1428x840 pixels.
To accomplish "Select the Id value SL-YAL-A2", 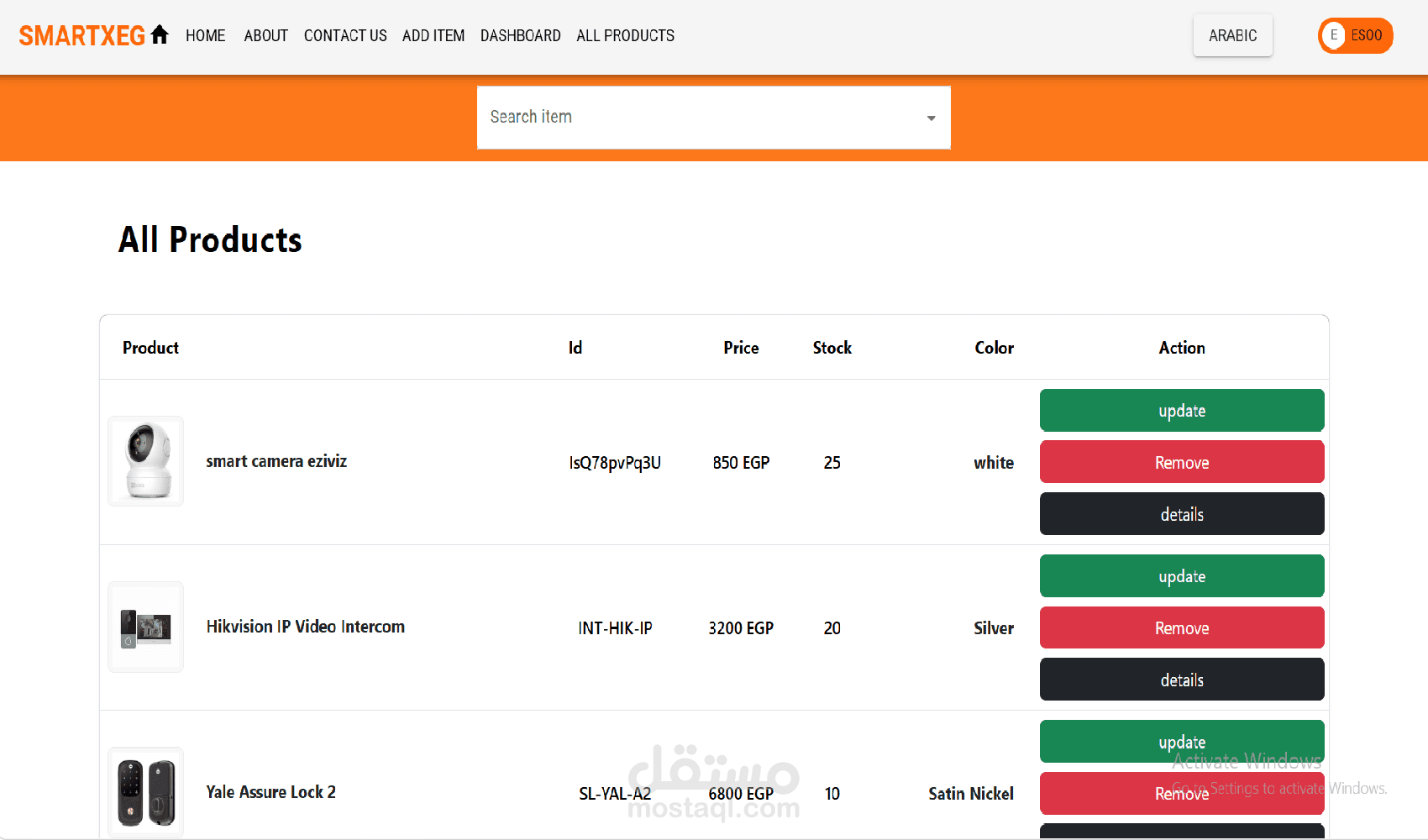I will (x=615, y=794).
